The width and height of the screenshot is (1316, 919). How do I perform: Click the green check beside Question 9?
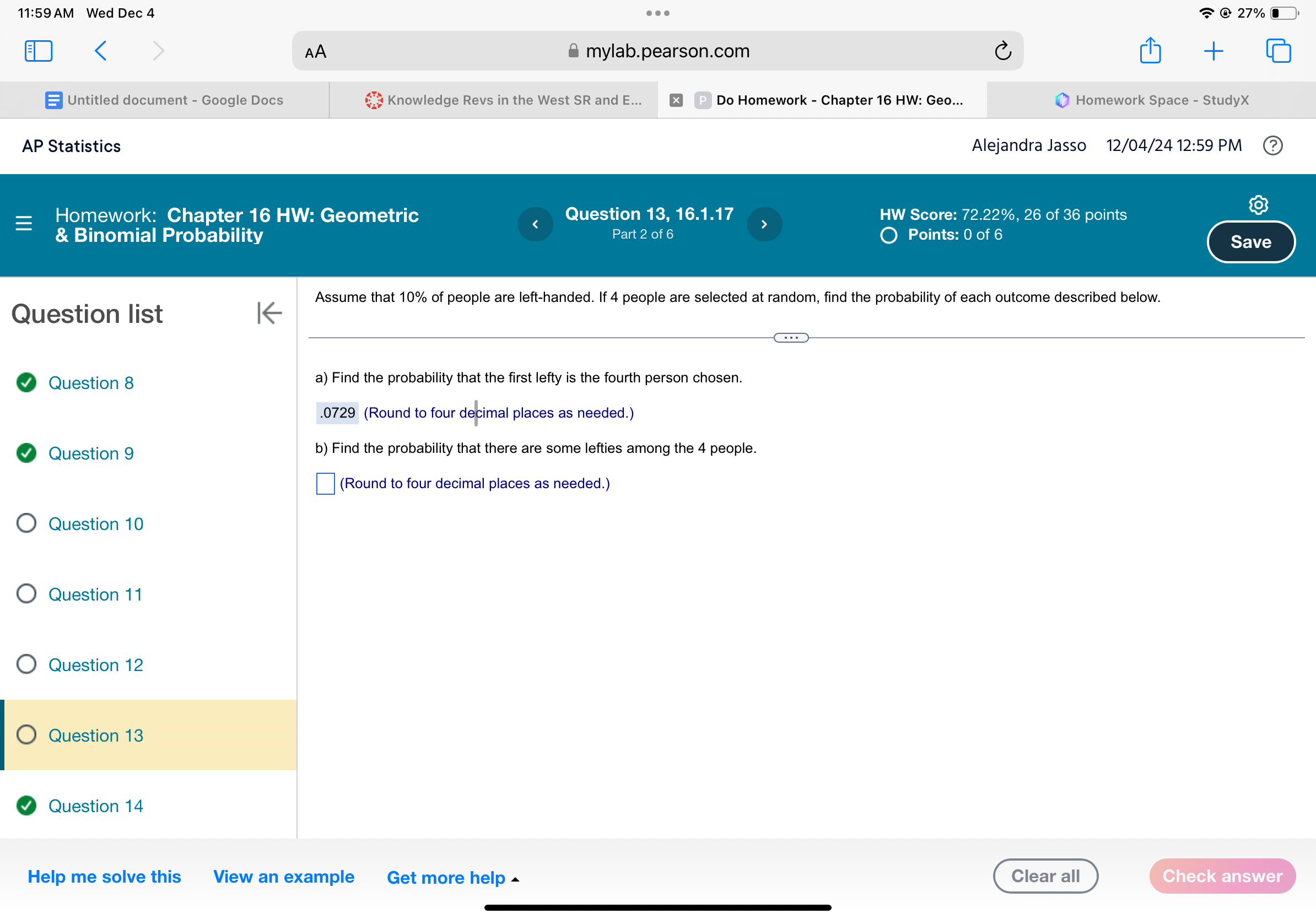click(x=26, y=453)
